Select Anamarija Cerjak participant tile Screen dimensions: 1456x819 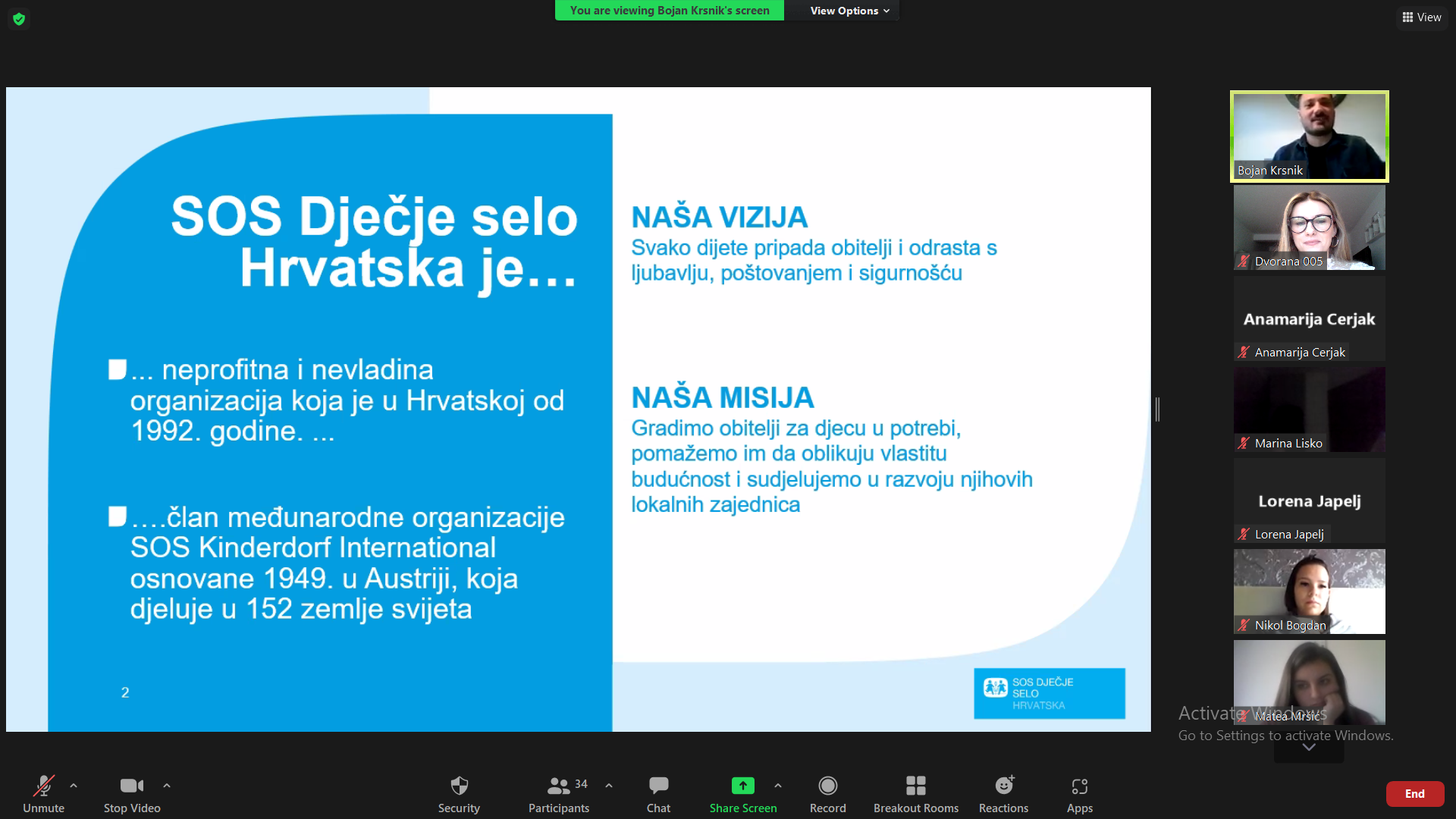[1309, 318]
